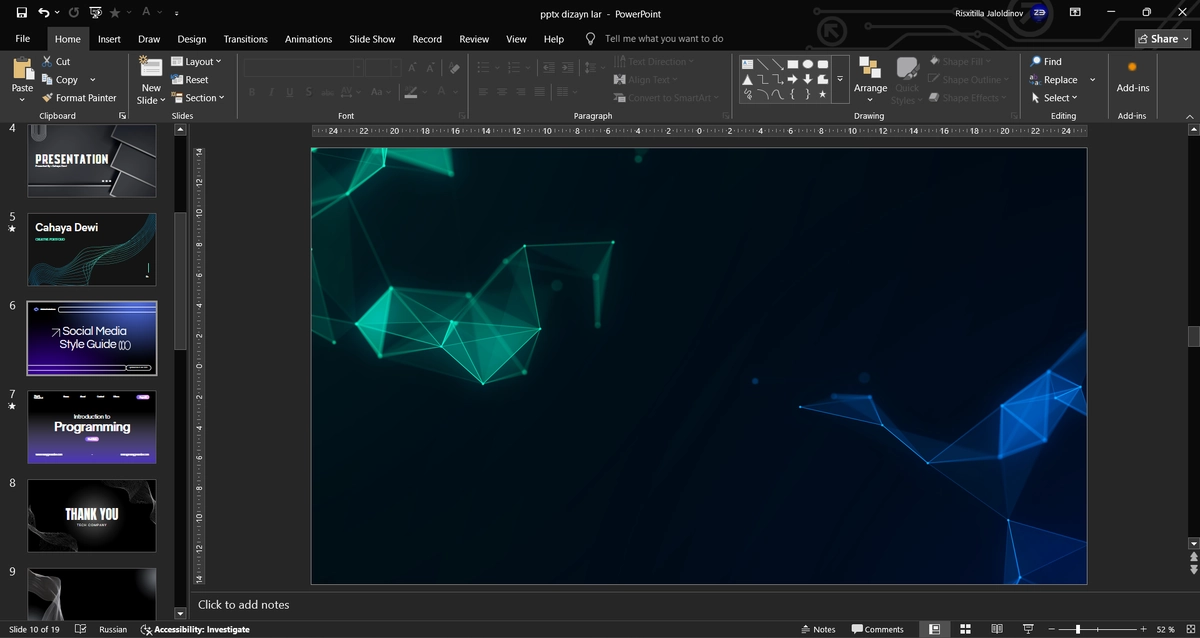Click the Replace button
The image size is (1200, 638).
click(1054, 79)
